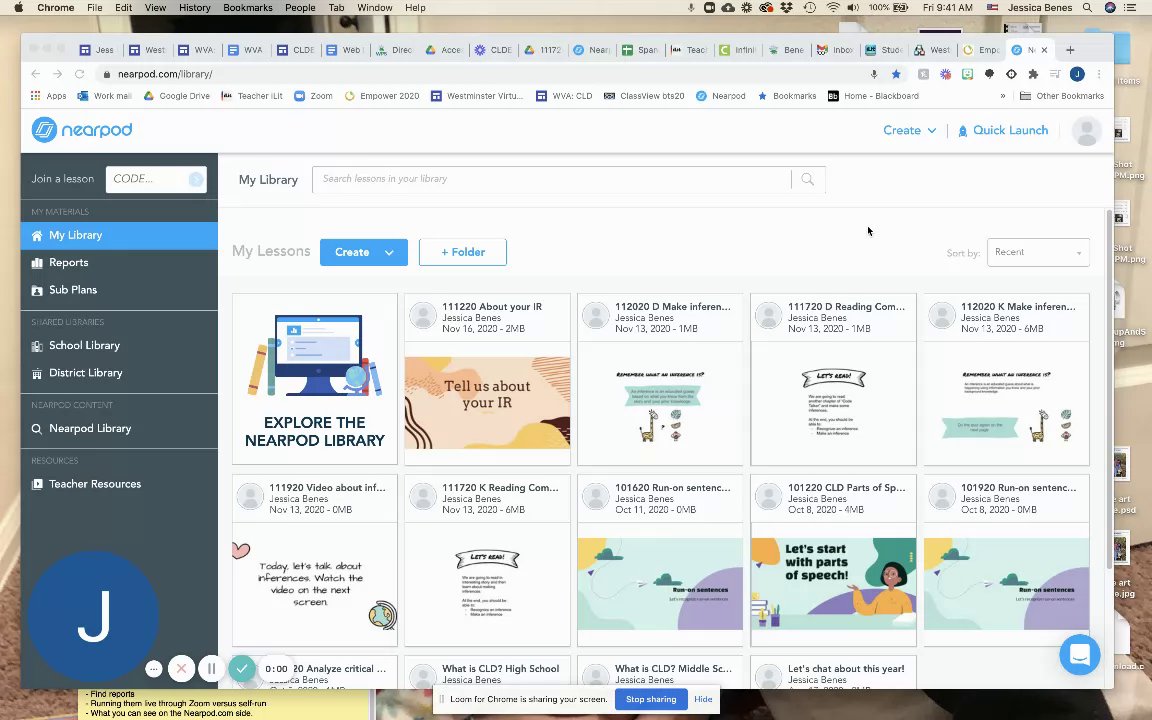Finish Loom recording with the checkmark
1152x720 pixels.
tap(242, 669)
